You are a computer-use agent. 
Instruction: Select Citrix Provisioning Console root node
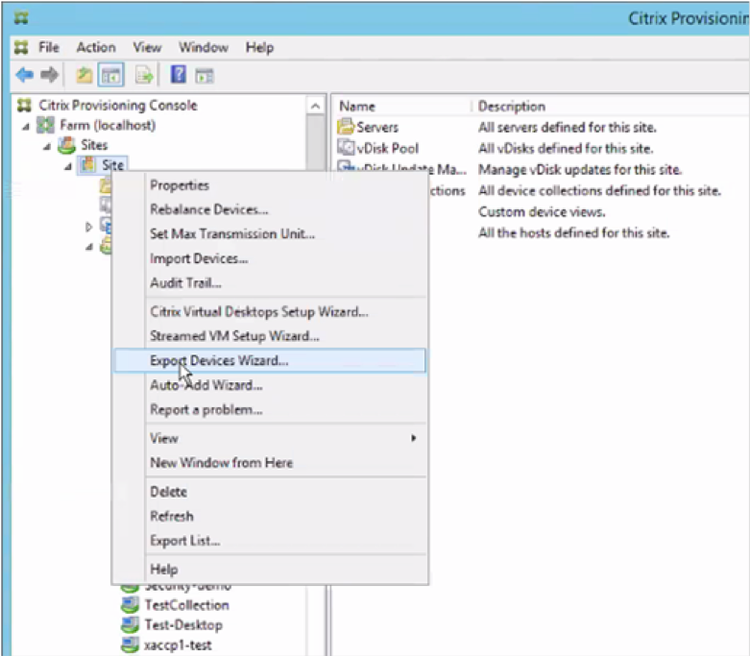click(118, 105)
